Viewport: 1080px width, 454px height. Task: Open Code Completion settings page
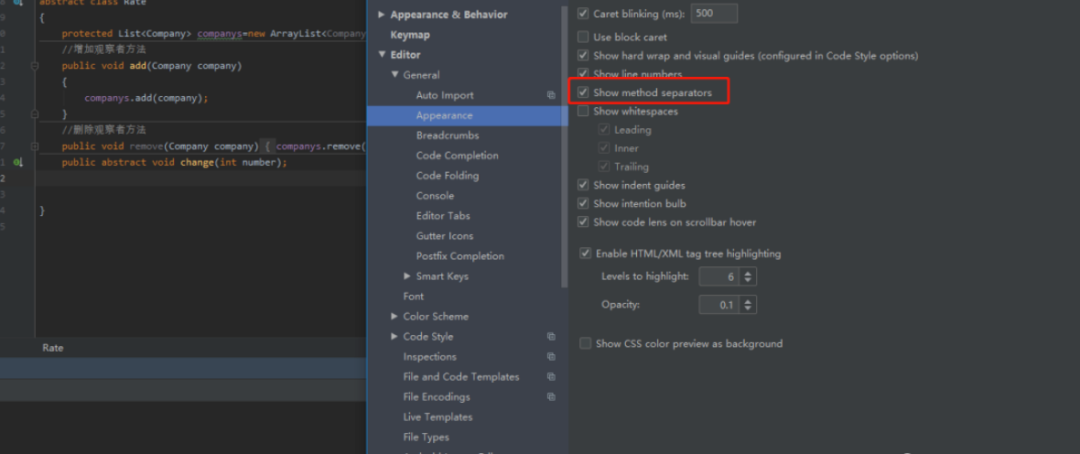click(457, 156)
